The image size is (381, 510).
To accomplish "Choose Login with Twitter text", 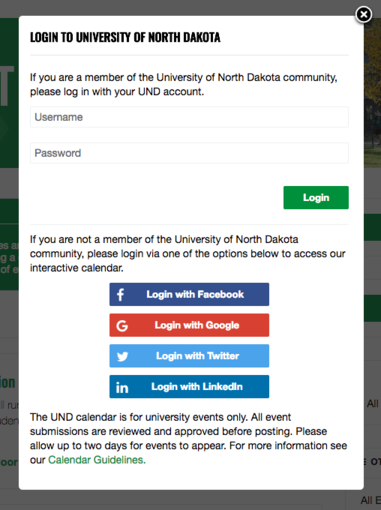I will [x=197, y=356].
